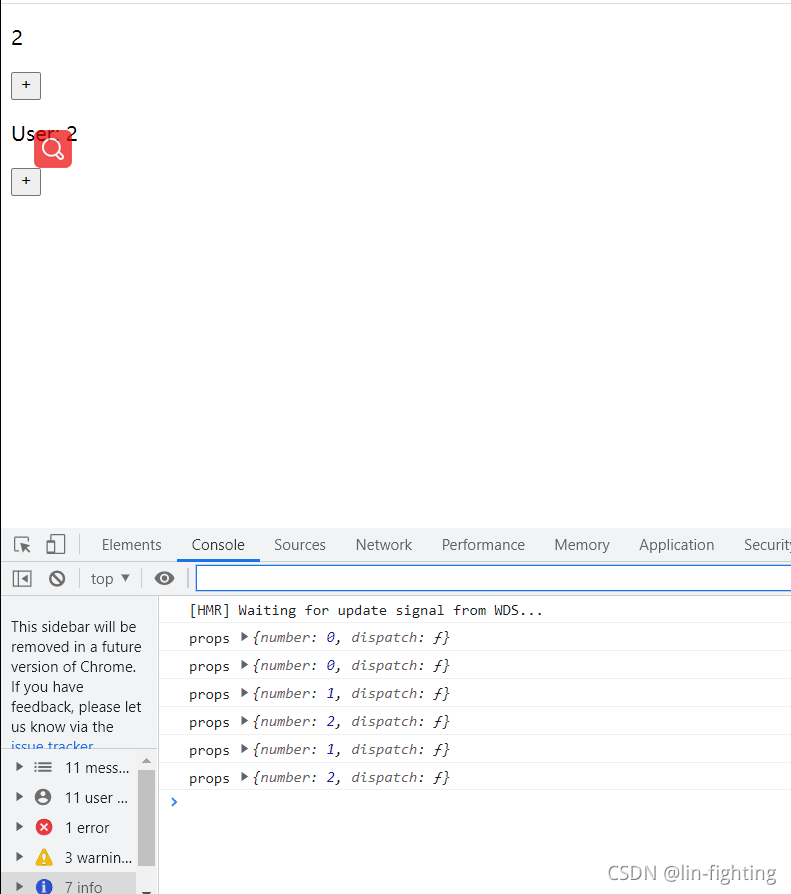
Task: Open the issue tracker link
Action: coord(52,745)
